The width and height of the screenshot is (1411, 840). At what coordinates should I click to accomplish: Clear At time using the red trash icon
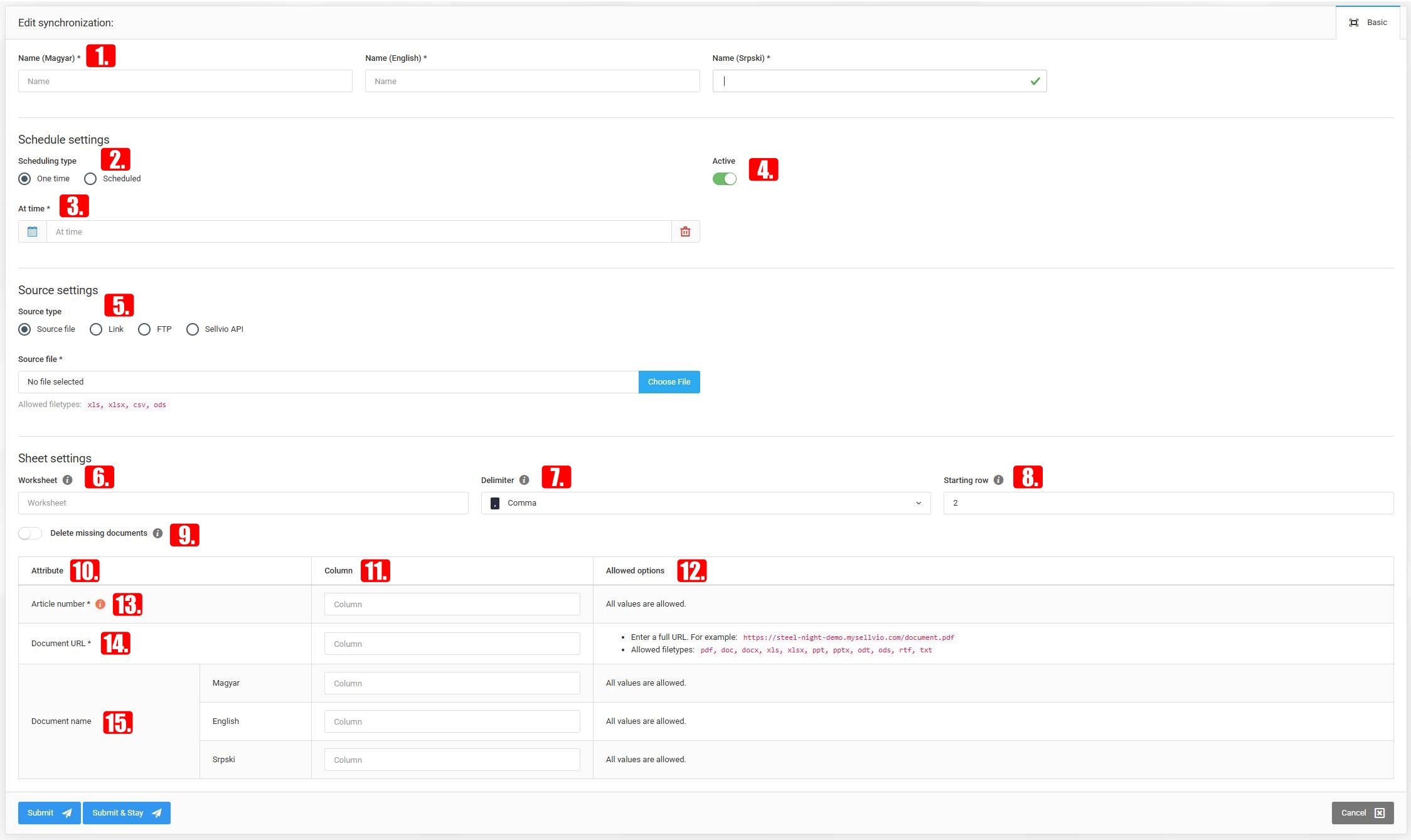[x=685, y=231]
